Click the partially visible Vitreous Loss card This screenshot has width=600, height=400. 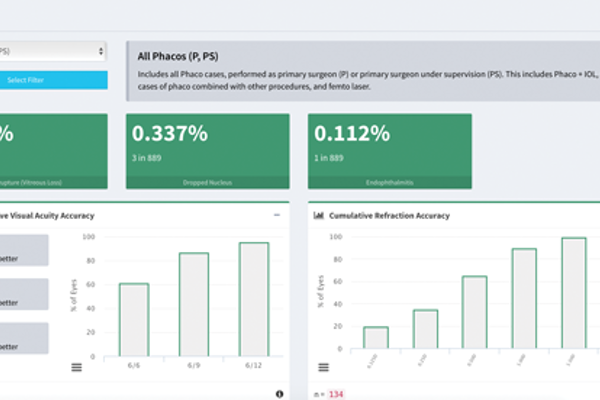click(x=54, y=150)
